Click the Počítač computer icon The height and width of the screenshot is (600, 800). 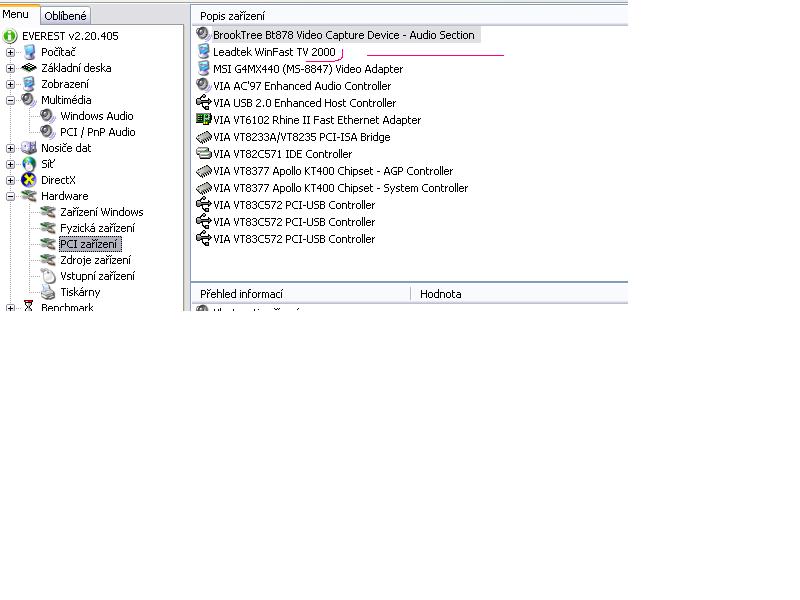point(30,52)
